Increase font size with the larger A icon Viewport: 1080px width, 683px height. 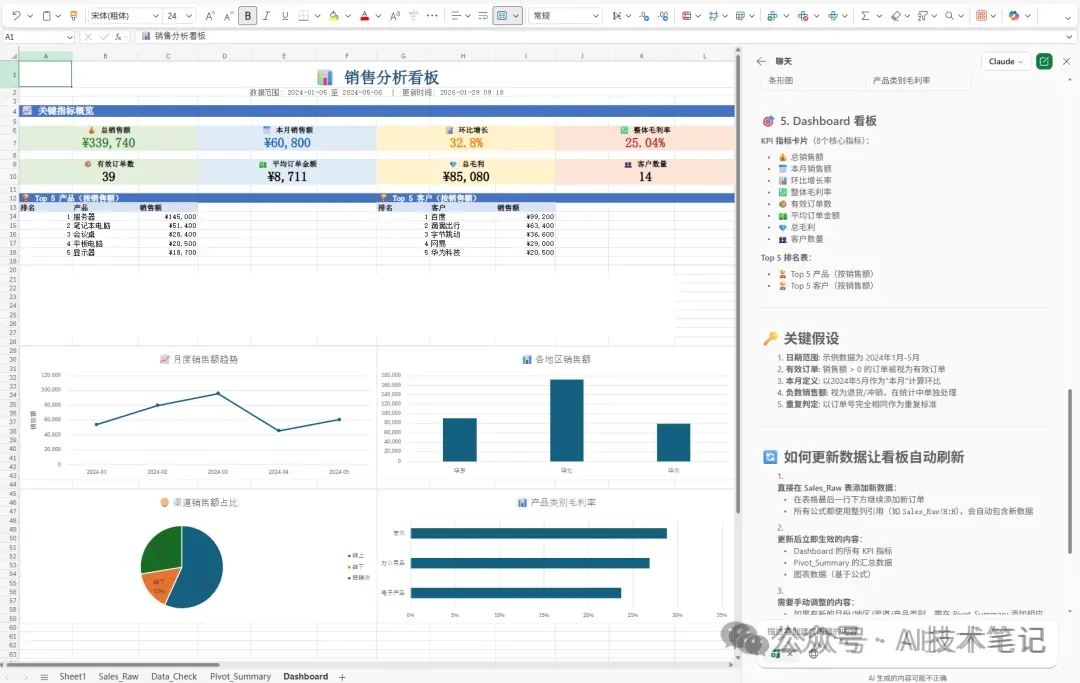click(209, 15)
